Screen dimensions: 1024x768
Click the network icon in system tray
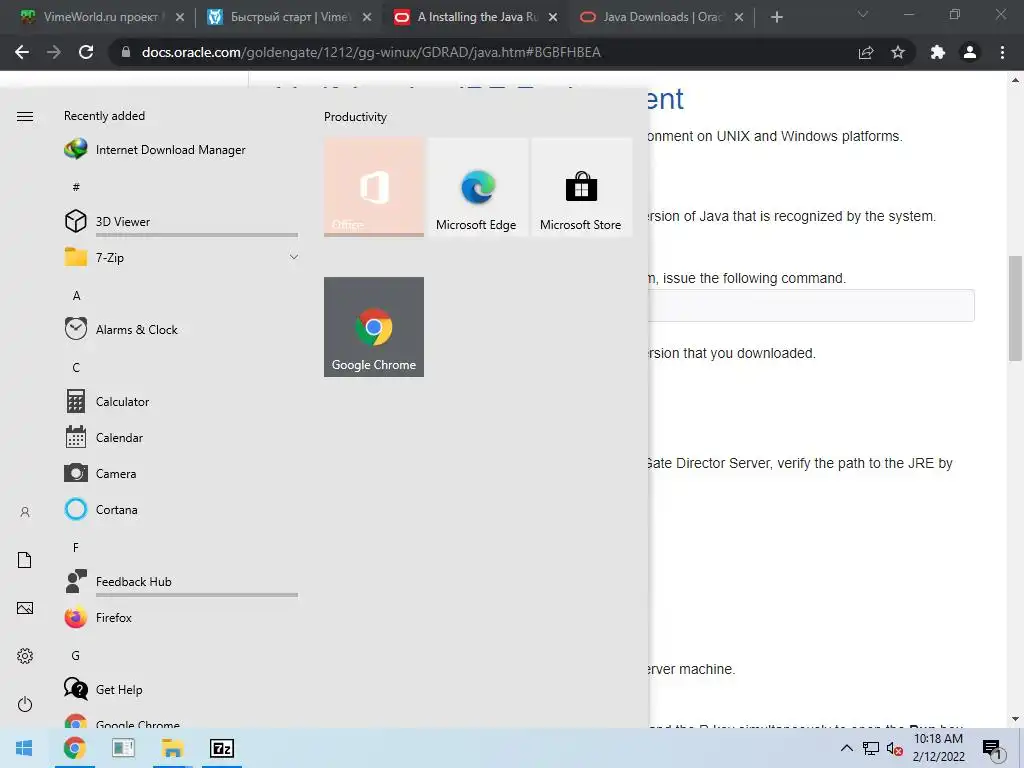pos(871,748)
